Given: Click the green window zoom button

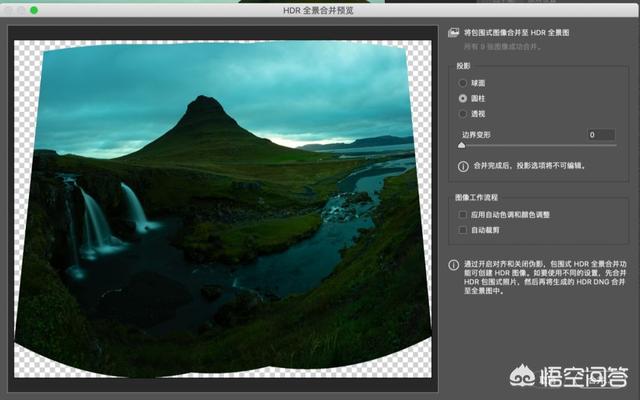Looking at the screenshot, I should (34, 10).
